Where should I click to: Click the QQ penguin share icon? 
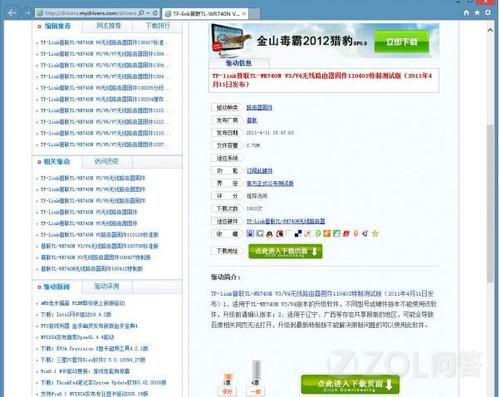(x=269, y=234)
